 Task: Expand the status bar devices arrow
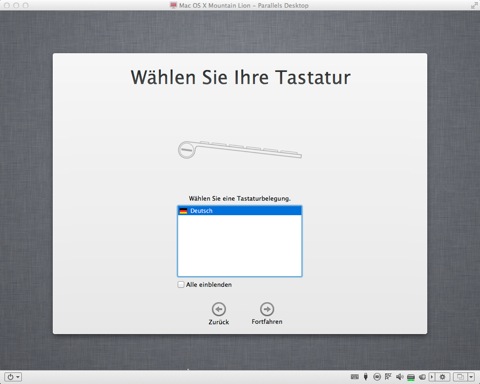point(432,377)
